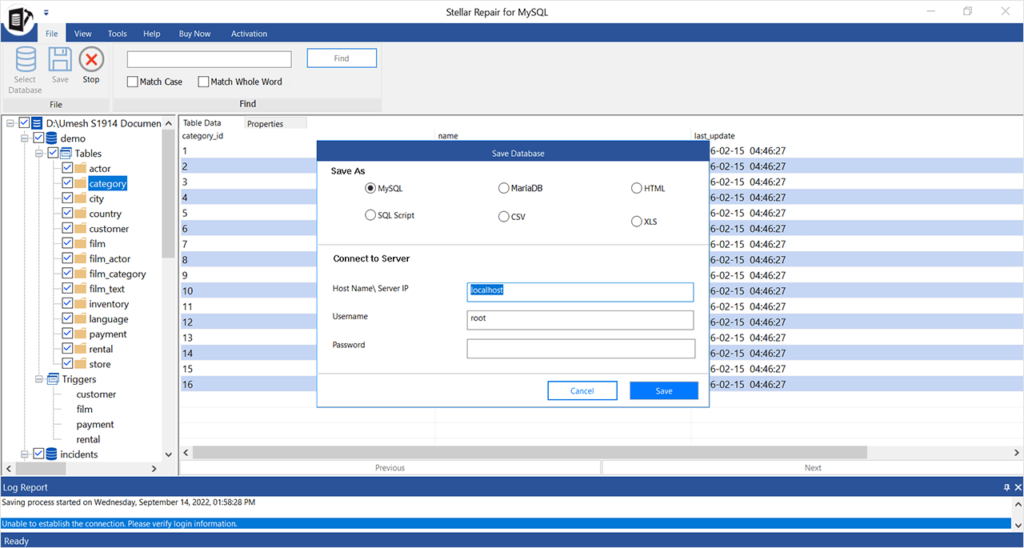Switch to the Table Data tab
This screenshot has height=548, width=1024.
coord(202,123)
